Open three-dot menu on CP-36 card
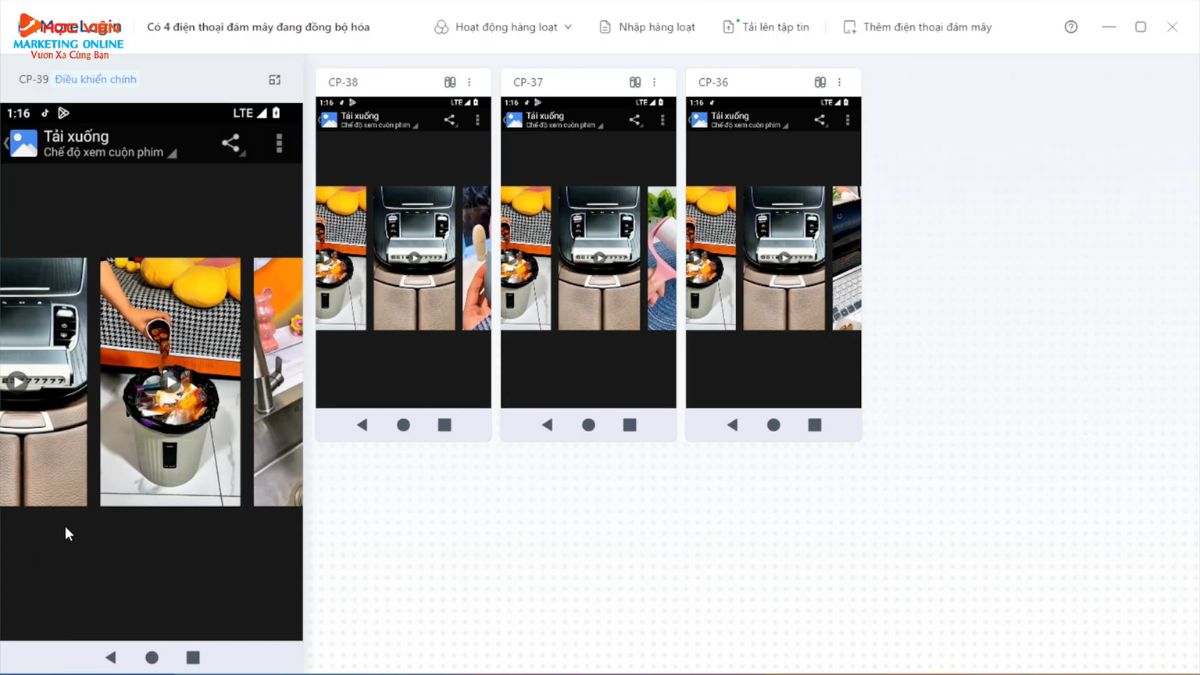The height and width of the screenshot is (675, 1200). (x=840, y=82)
